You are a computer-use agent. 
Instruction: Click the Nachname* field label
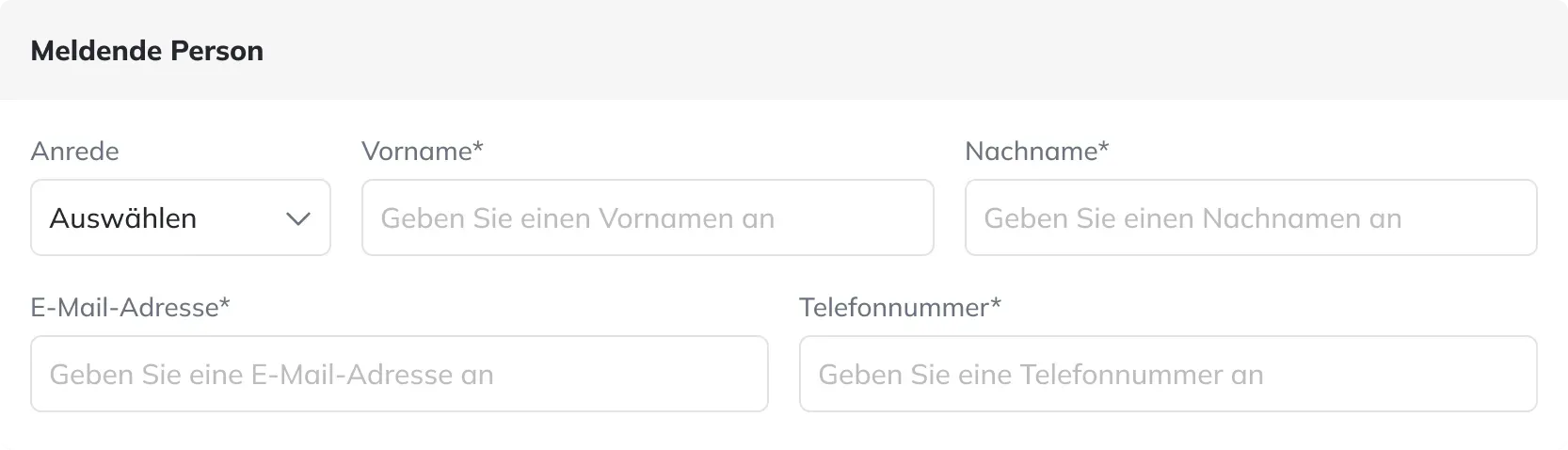click(1037, 152)
